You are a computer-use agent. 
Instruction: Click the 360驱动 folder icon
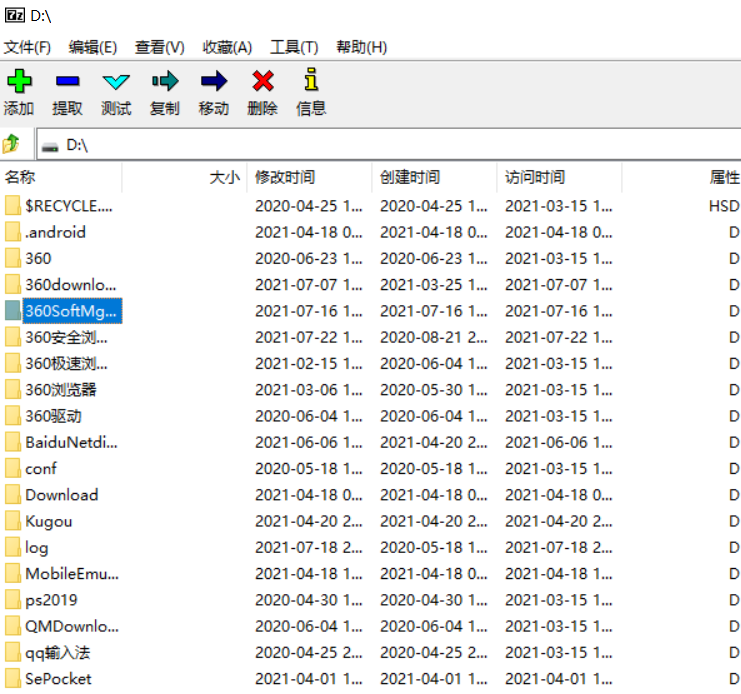coord(13,416)
